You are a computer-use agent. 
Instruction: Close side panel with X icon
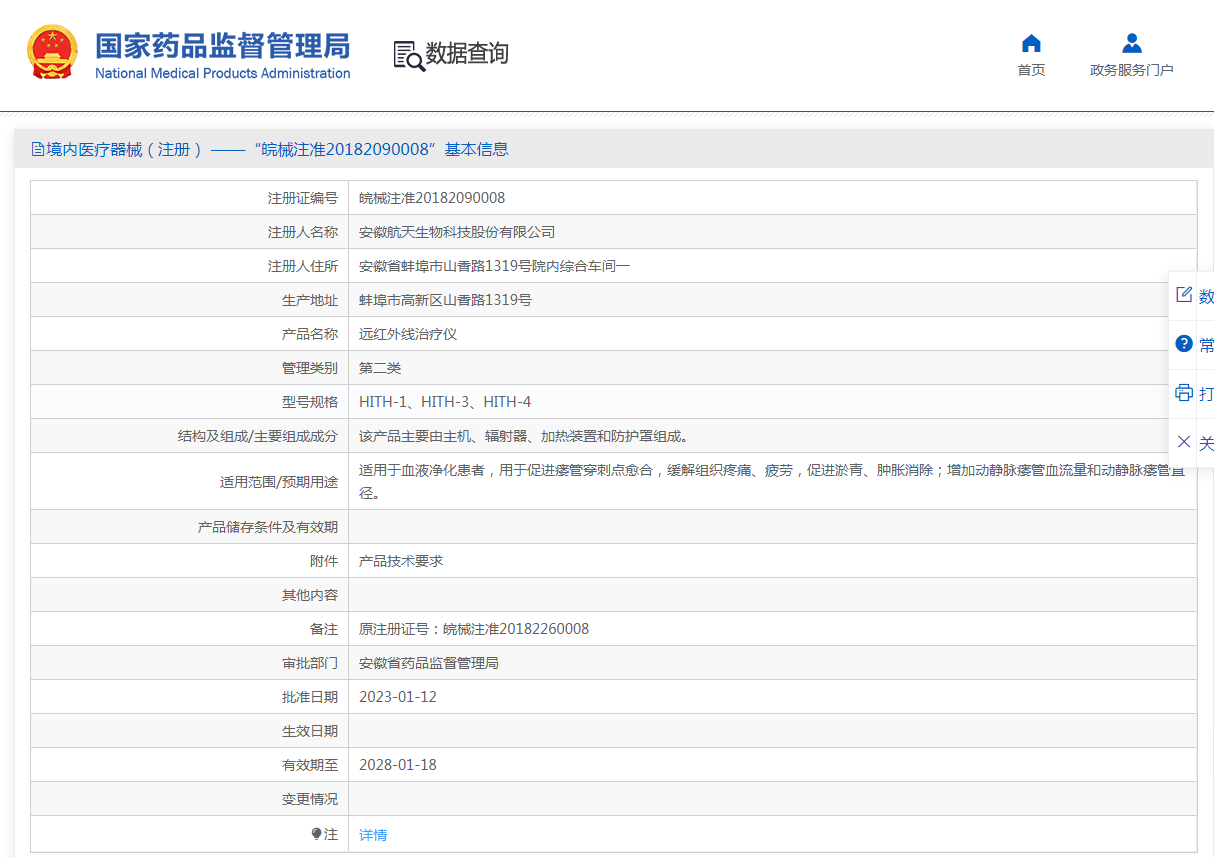coord(1184,441)
